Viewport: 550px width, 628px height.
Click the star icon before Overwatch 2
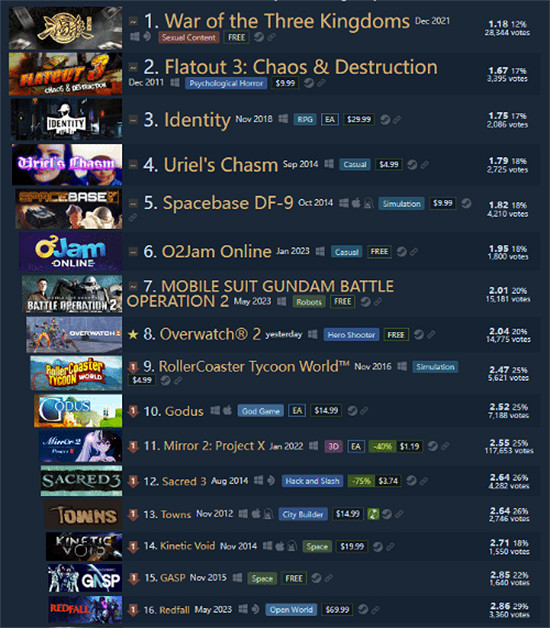point(133,334)
